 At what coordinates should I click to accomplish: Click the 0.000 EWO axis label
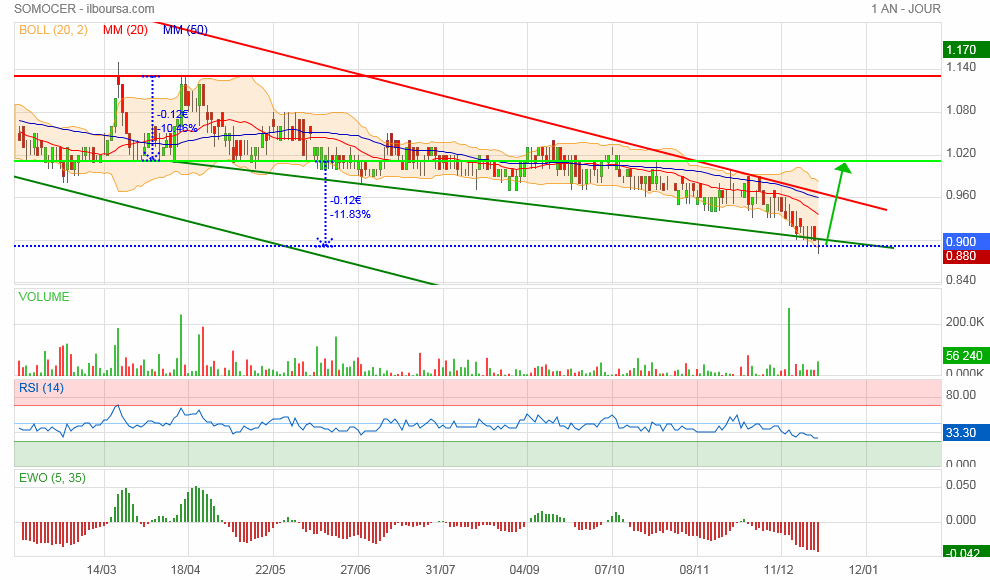960,520
